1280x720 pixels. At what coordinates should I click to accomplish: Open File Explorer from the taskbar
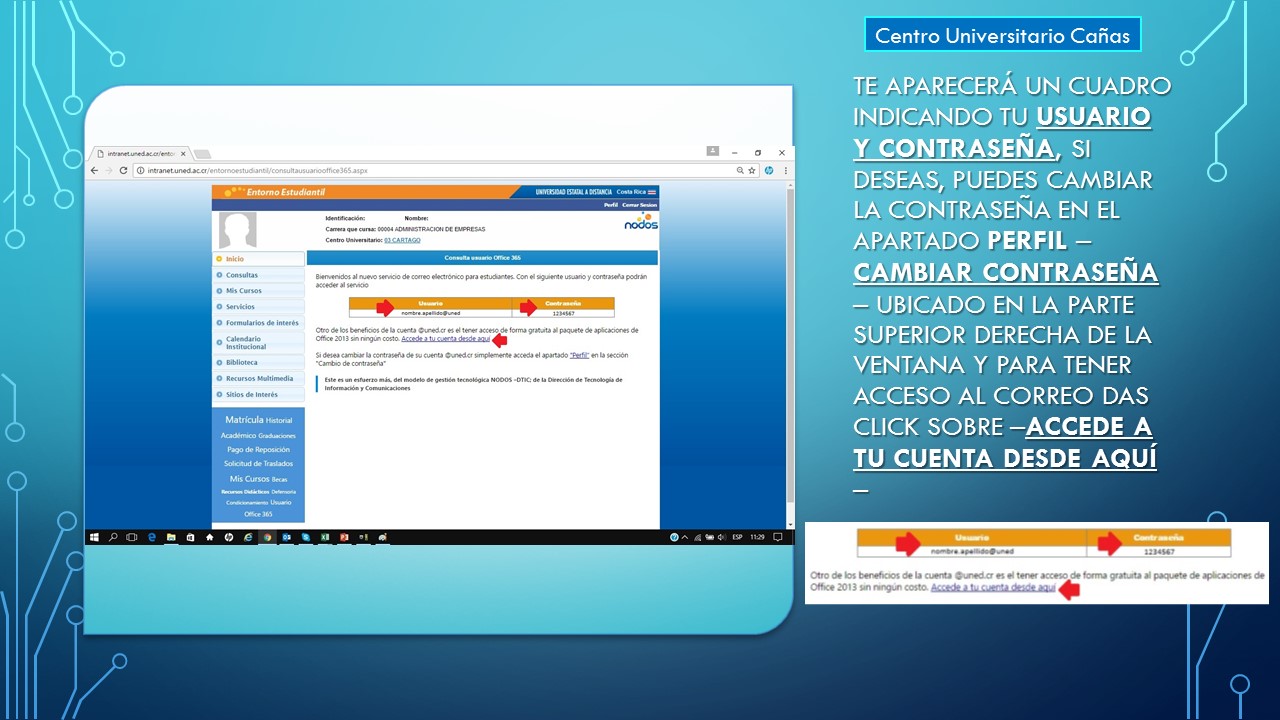coord(171,537)
